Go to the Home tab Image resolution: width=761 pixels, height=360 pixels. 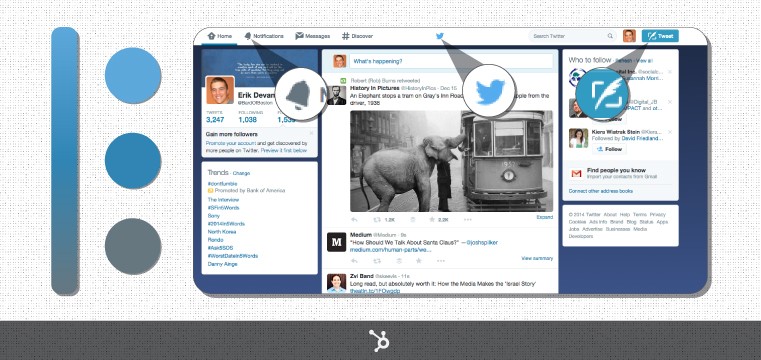219,36
